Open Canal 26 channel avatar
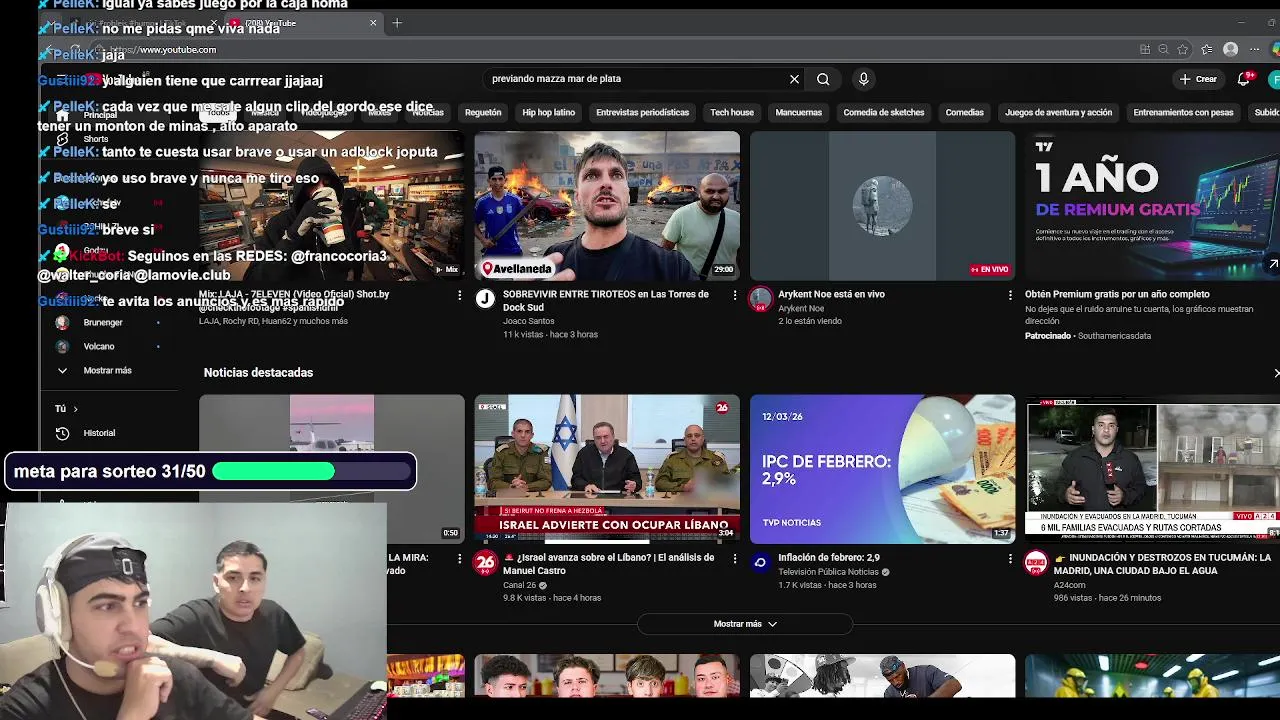The image size is (1280, 720). [x=485, y=563]
